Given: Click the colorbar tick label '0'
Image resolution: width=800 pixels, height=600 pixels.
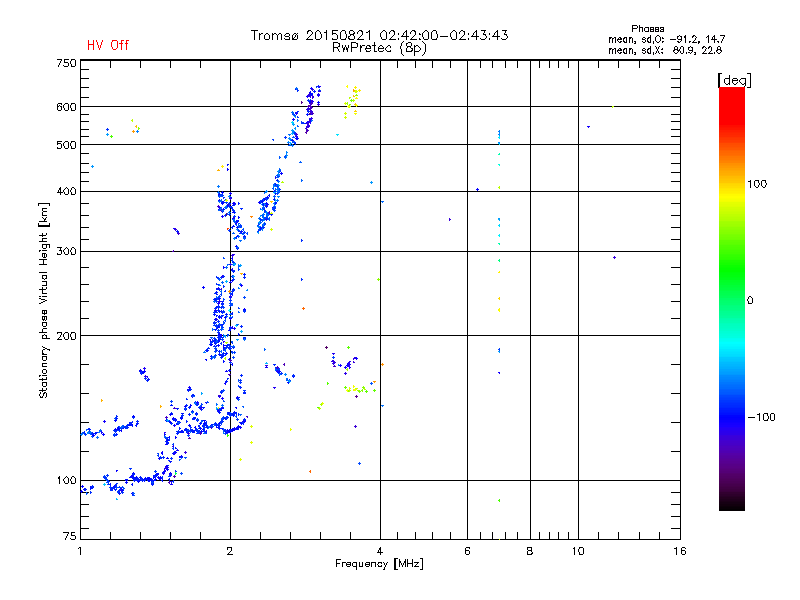Looking at the screenshot, I should (x=749, y=301).
